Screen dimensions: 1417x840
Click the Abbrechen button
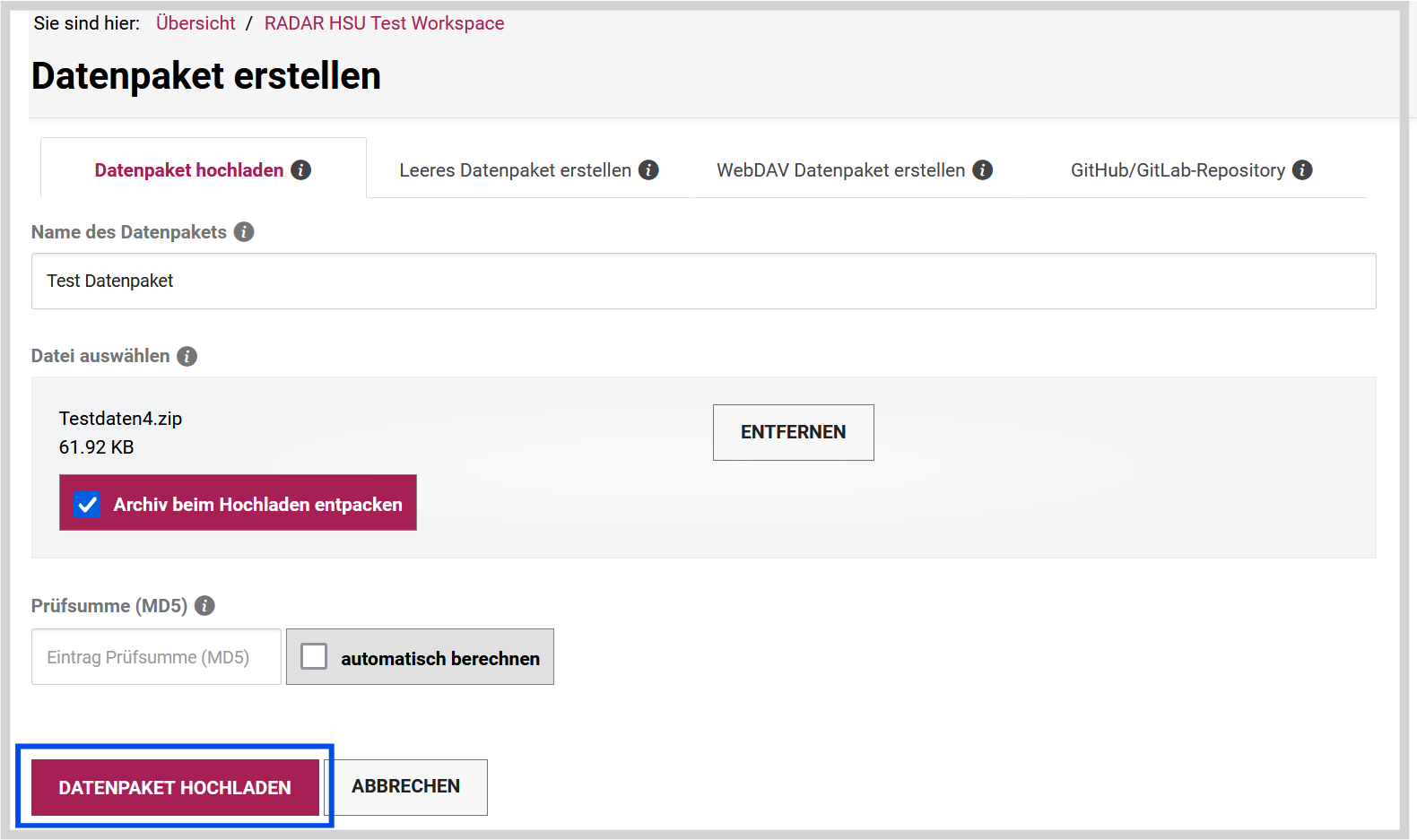tap(405, 787)
